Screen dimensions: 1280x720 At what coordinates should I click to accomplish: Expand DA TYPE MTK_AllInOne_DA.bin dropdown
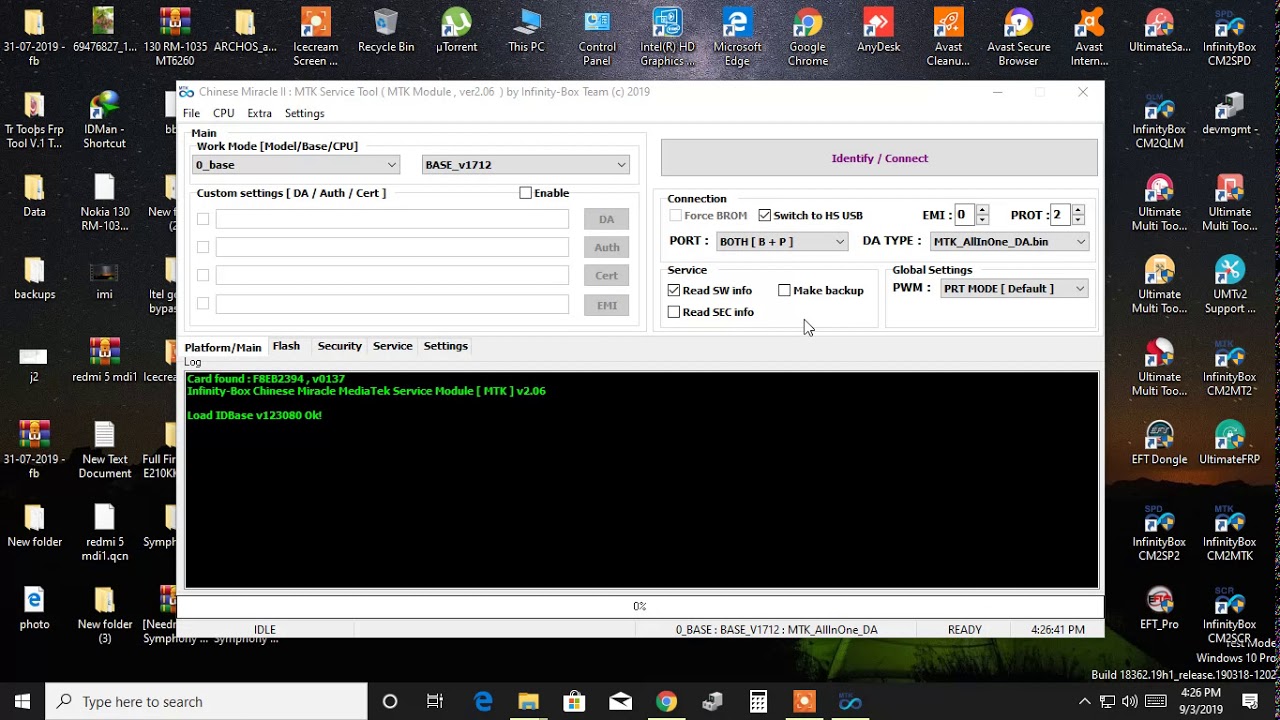1009,241
